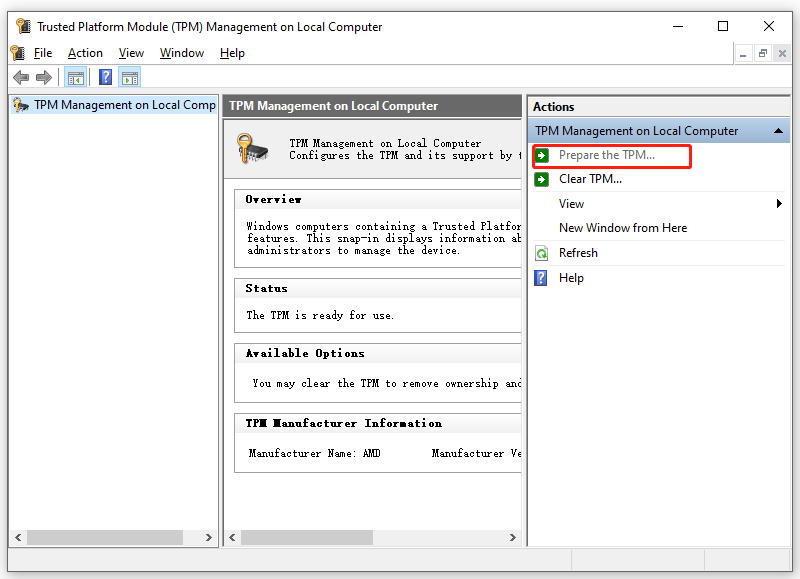Screen dimensions: 800x579
Task: Open the Action menu
Action: coord(85,53)
